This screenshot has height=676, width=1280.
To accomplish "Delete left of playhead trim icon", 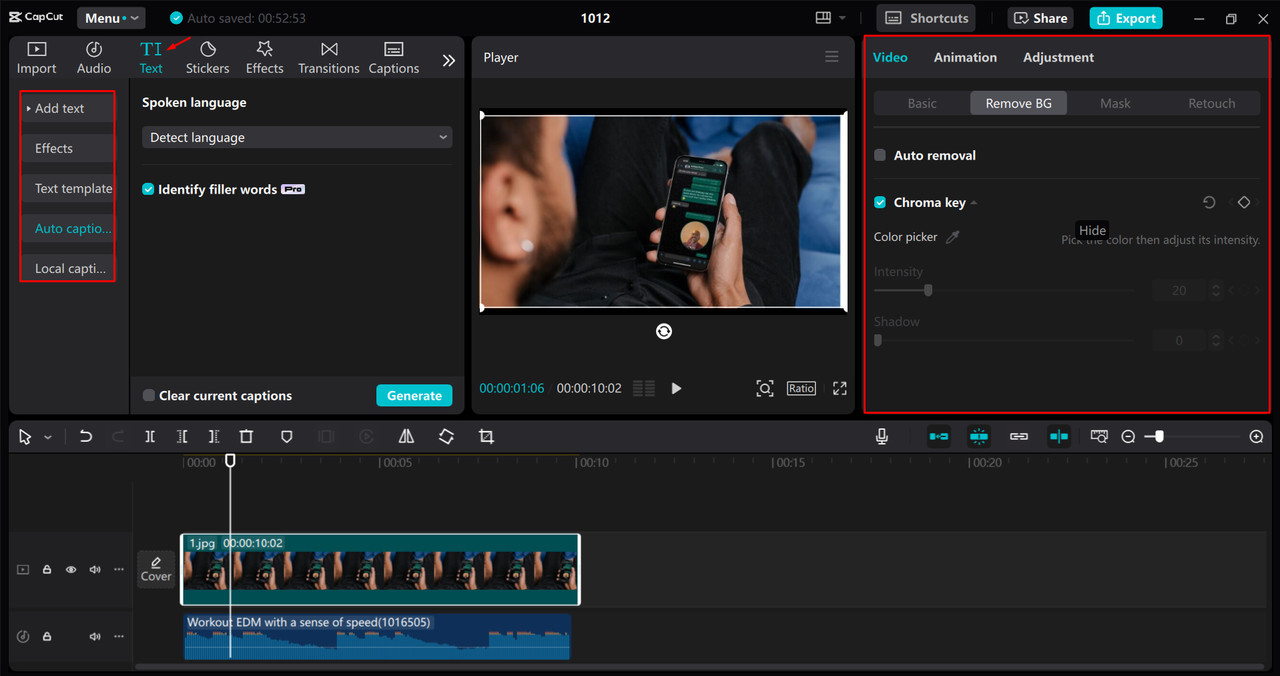I will pos(182,437).
